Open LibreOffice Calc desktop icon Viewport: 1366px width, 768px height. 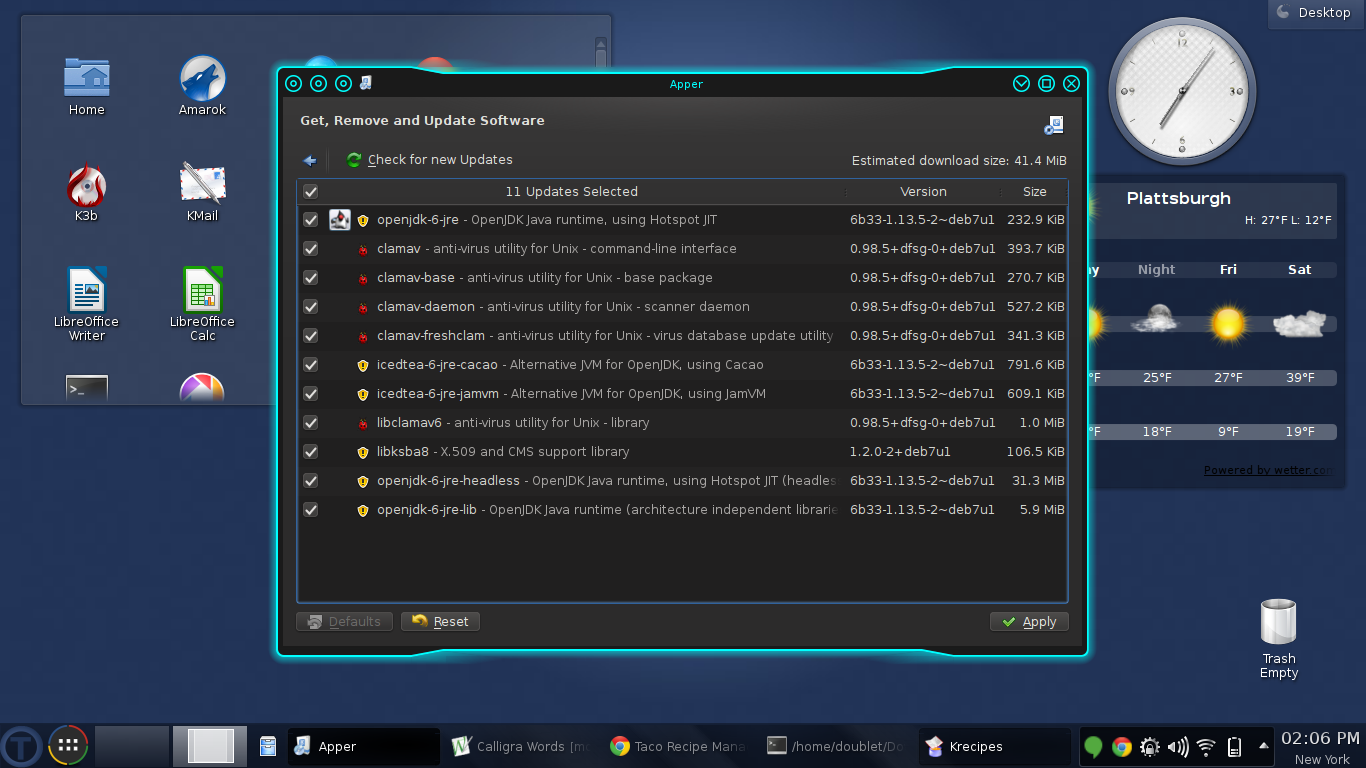tap(203, 290)
